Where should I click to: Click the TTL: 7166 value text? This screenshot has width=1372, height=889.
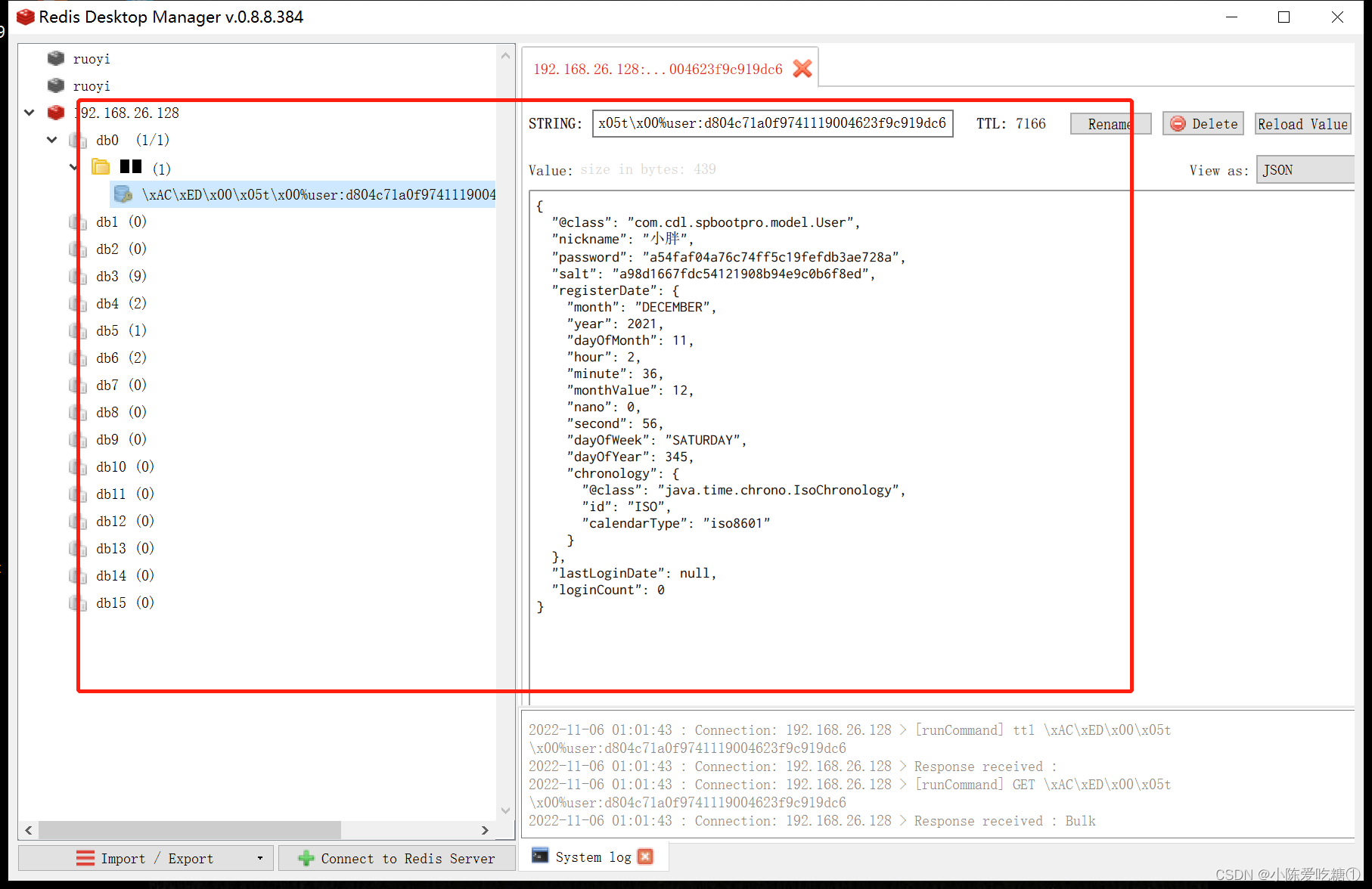point(1011,124)
